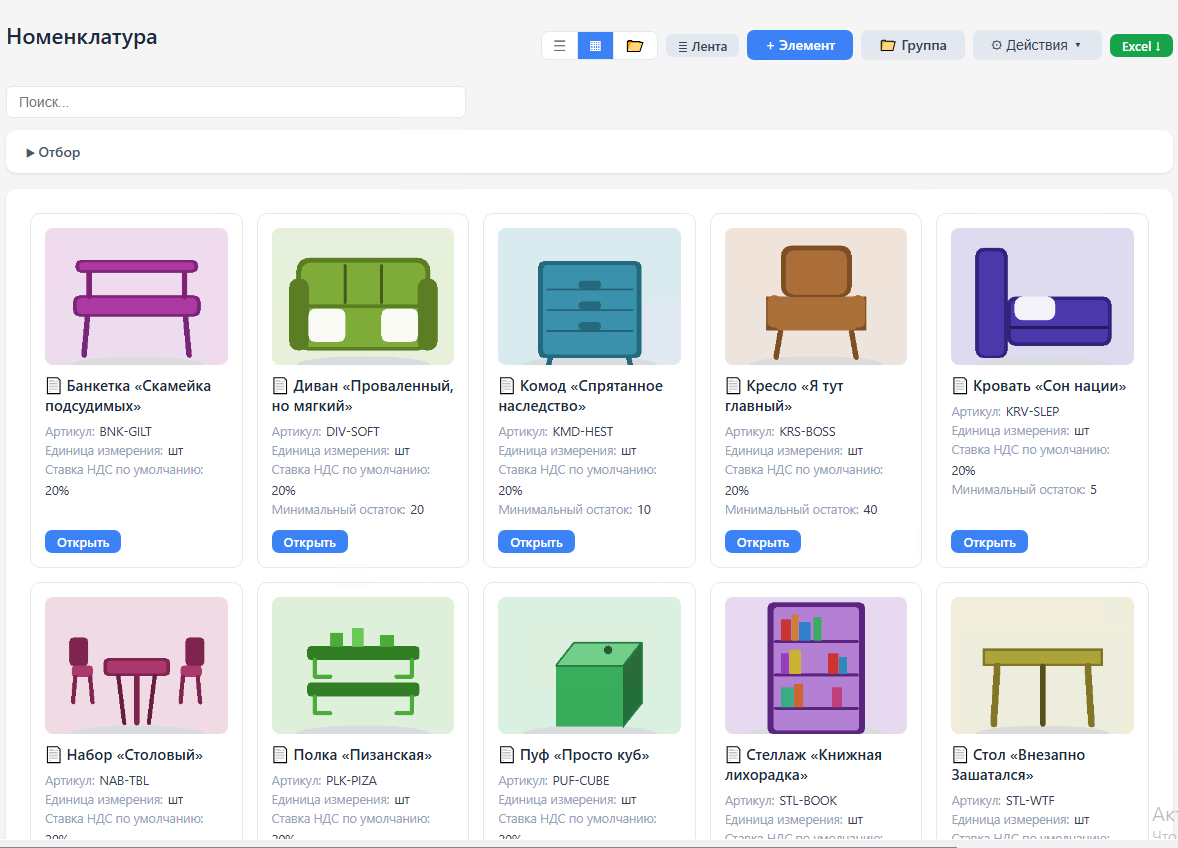This screenshot has height=848, width=1178.
Task: Click the Банкетка bench thumbnail
Action: (137, 297)
